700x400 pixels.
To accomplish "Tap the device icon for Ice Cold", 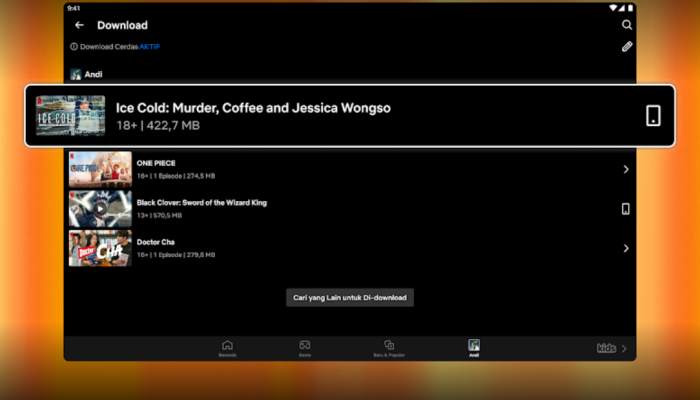I will 653,116.
